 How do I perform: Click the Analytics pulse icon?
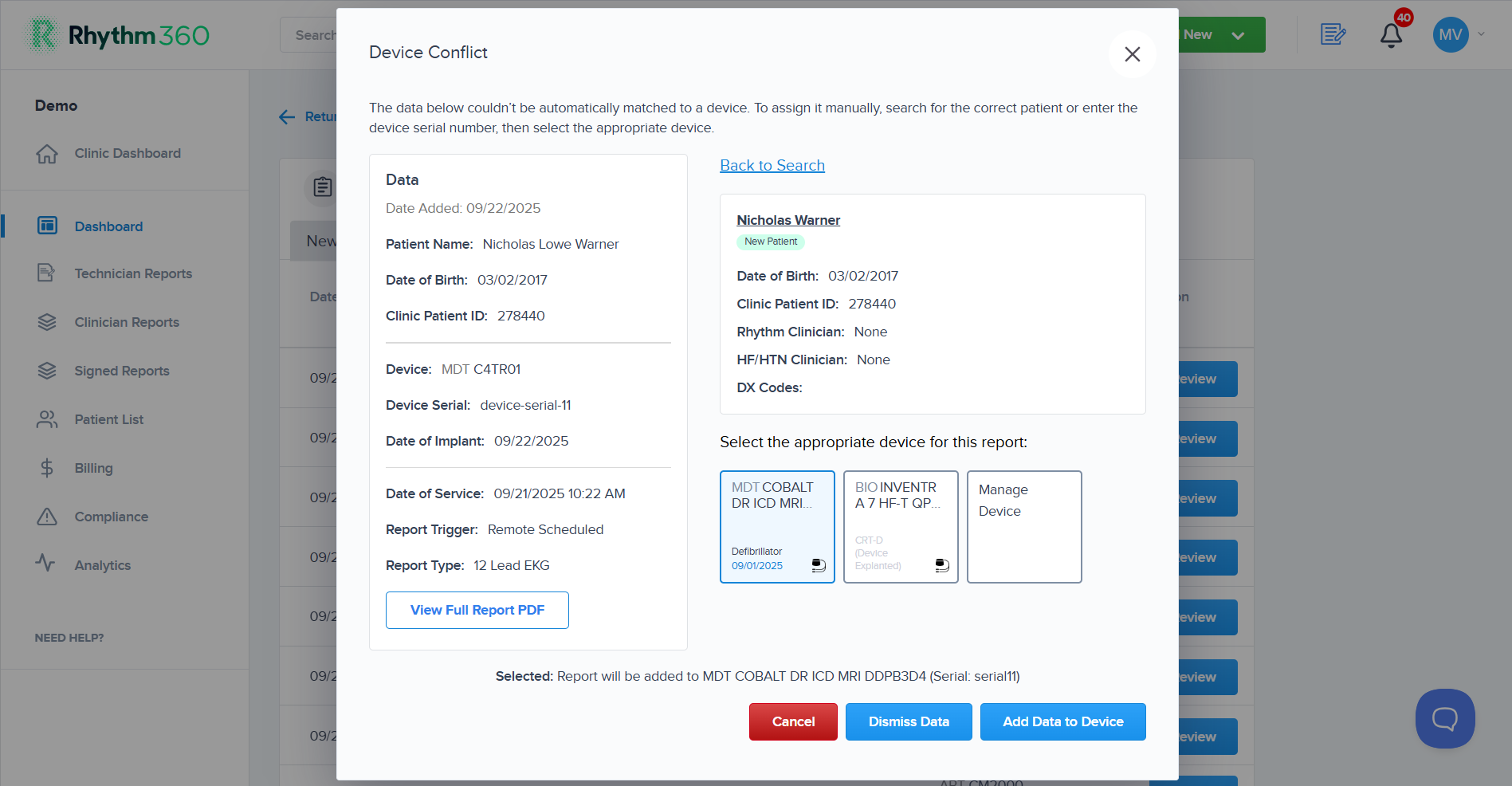click(x=45, y=563)
